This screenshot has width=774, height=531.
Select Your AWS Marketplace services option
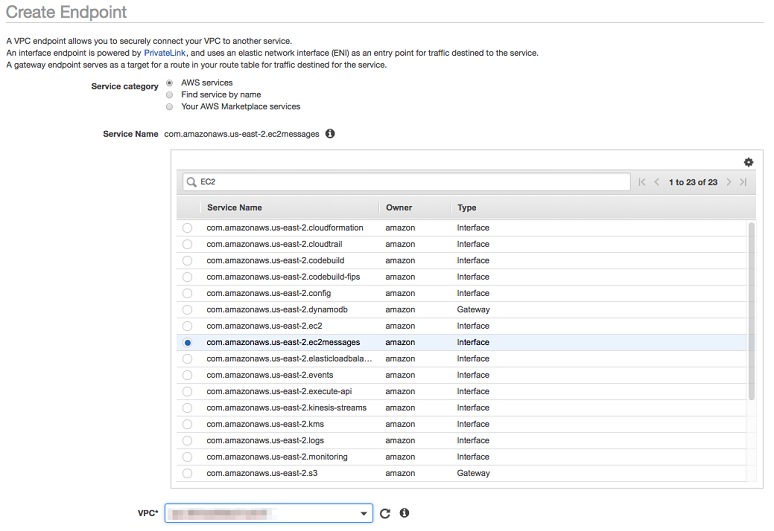click(169, 107)
